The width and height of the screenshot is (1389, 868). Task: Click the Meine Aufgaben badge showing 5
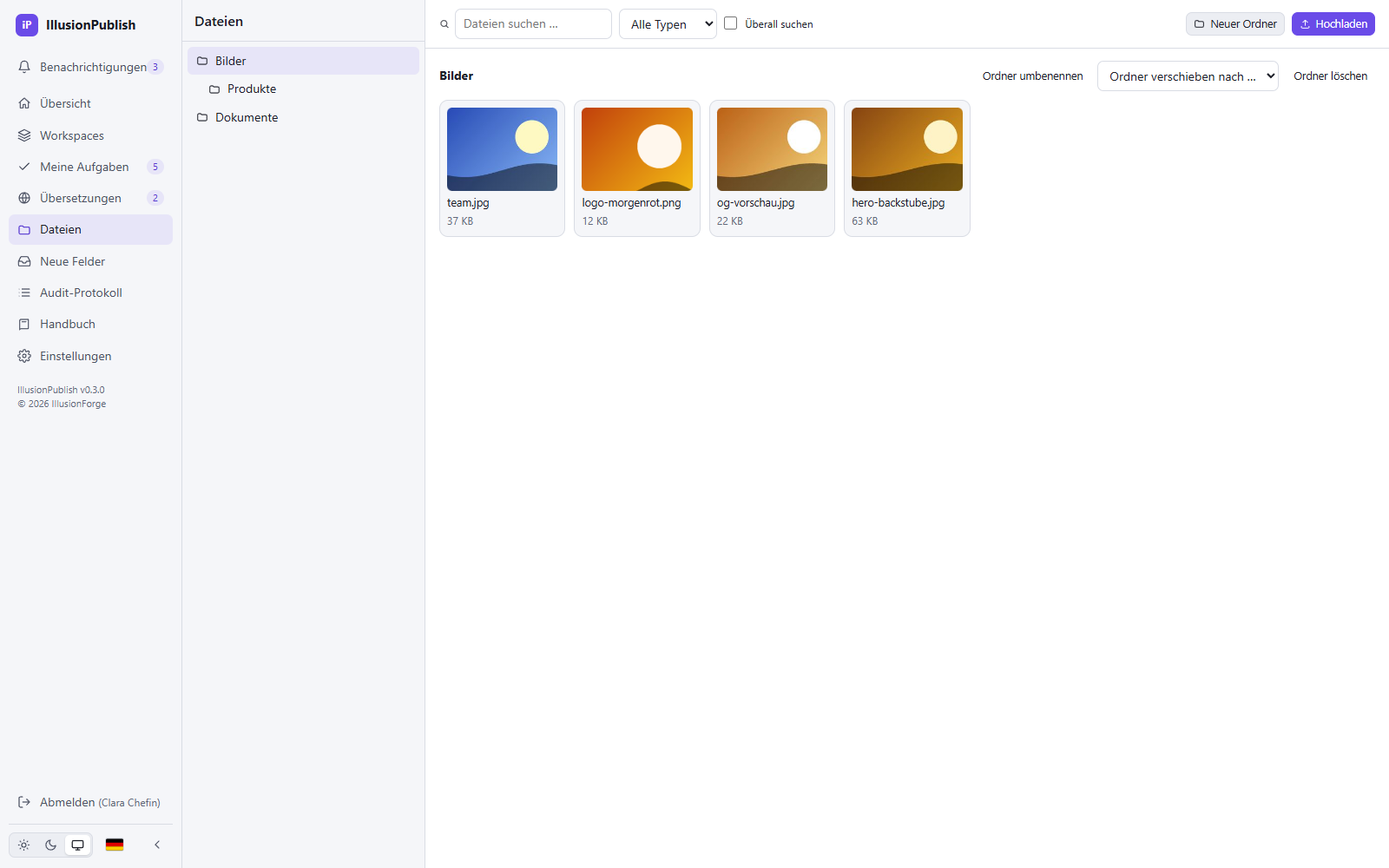coord(155,167)
